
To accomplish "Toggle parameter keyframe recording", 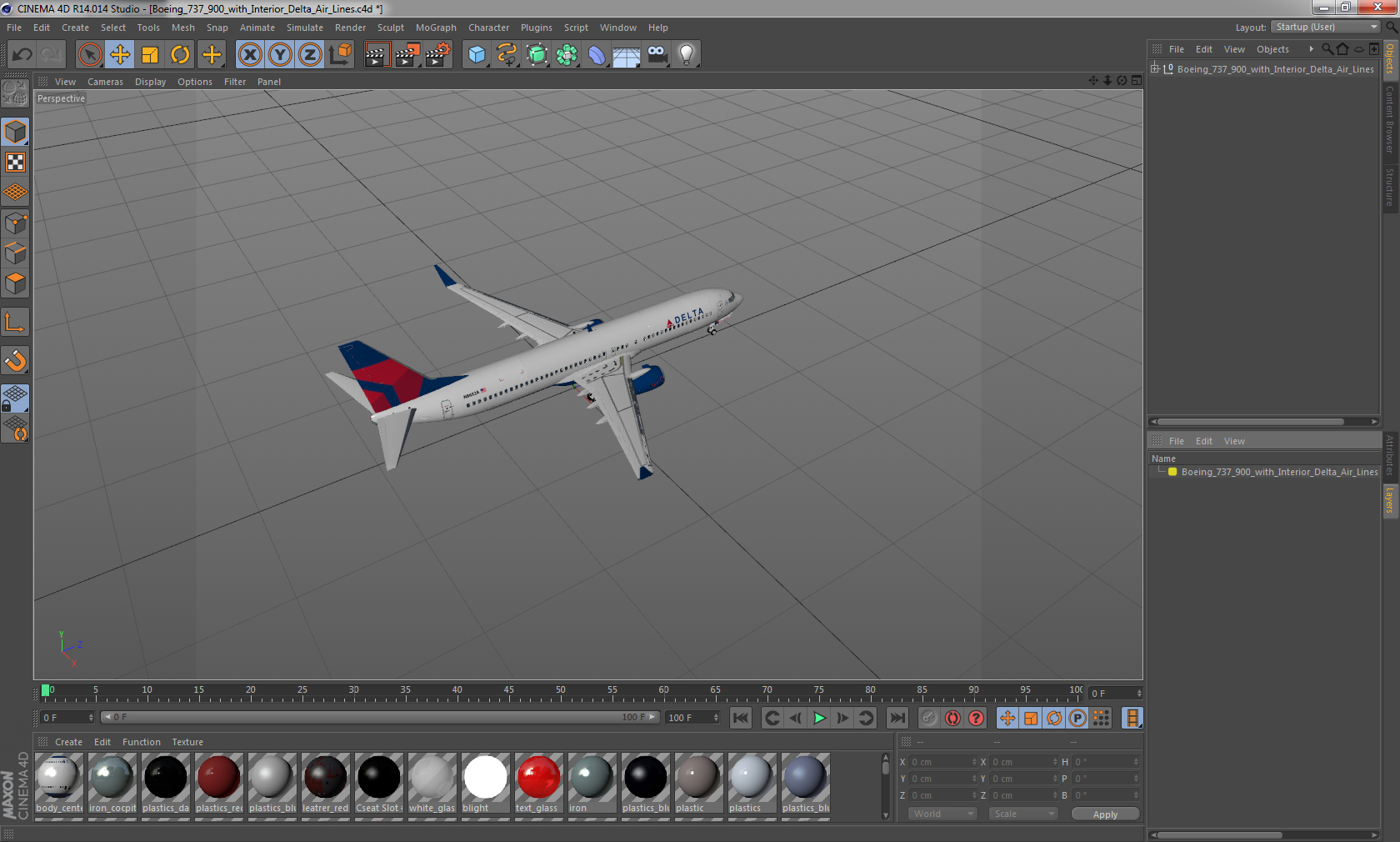I will pyautogui.click(x=1077, y=718).
